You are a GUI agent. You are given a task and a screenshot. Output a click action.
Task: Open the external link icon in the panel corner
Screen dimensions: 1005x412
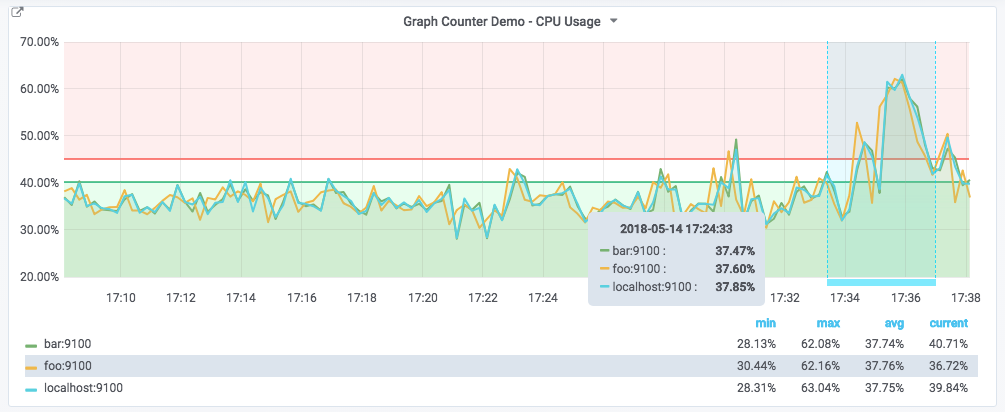[17, 13]
